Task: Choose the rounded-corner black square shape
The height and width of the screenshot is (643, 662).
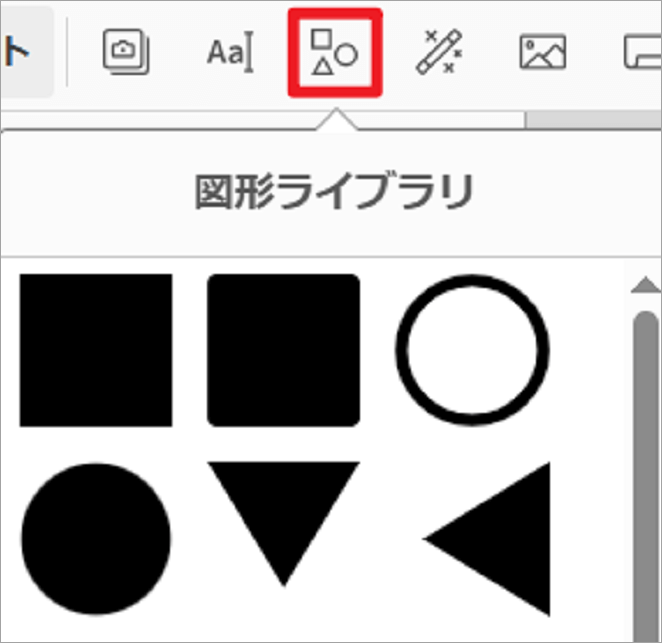Action: pyautogui.click(x=283, y=350)
